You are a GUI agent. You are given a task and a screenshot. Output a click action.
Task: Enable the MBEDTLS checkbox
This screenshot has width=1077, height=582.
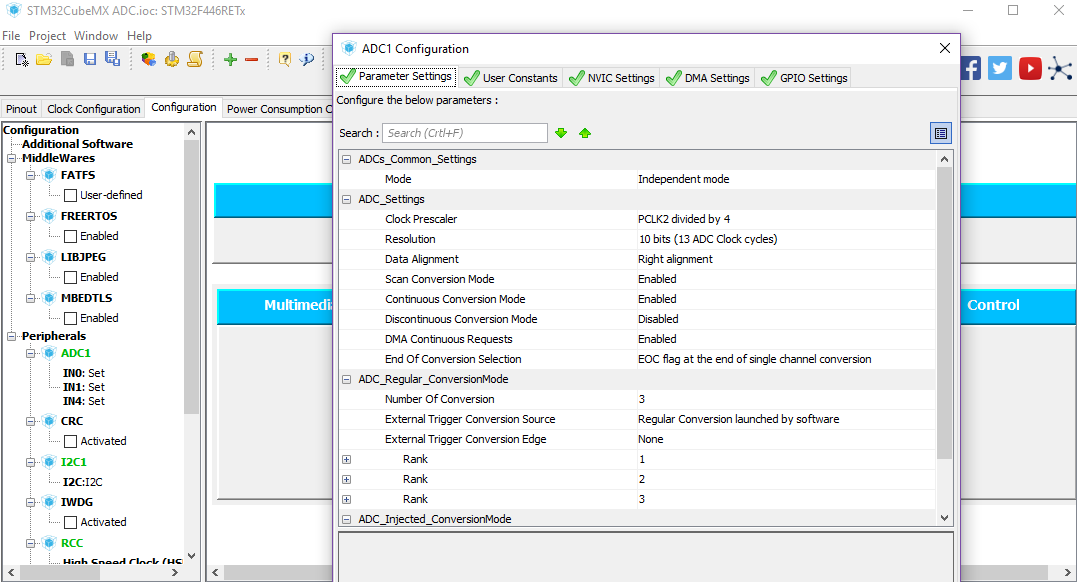pyautogui.click(x=70, y=318)
